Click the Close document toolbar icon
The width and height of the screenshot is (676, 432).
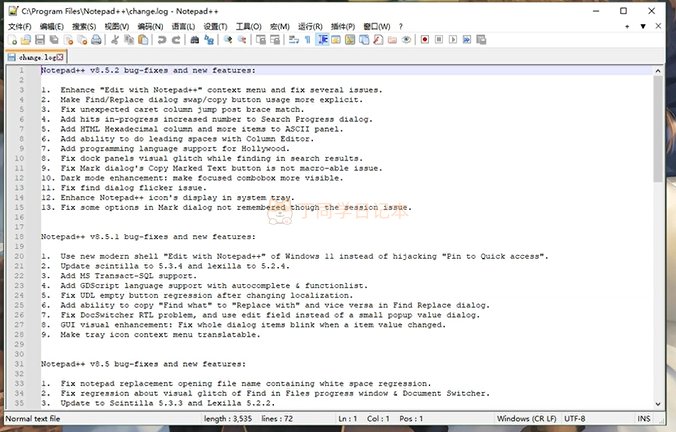coord(68,40)
